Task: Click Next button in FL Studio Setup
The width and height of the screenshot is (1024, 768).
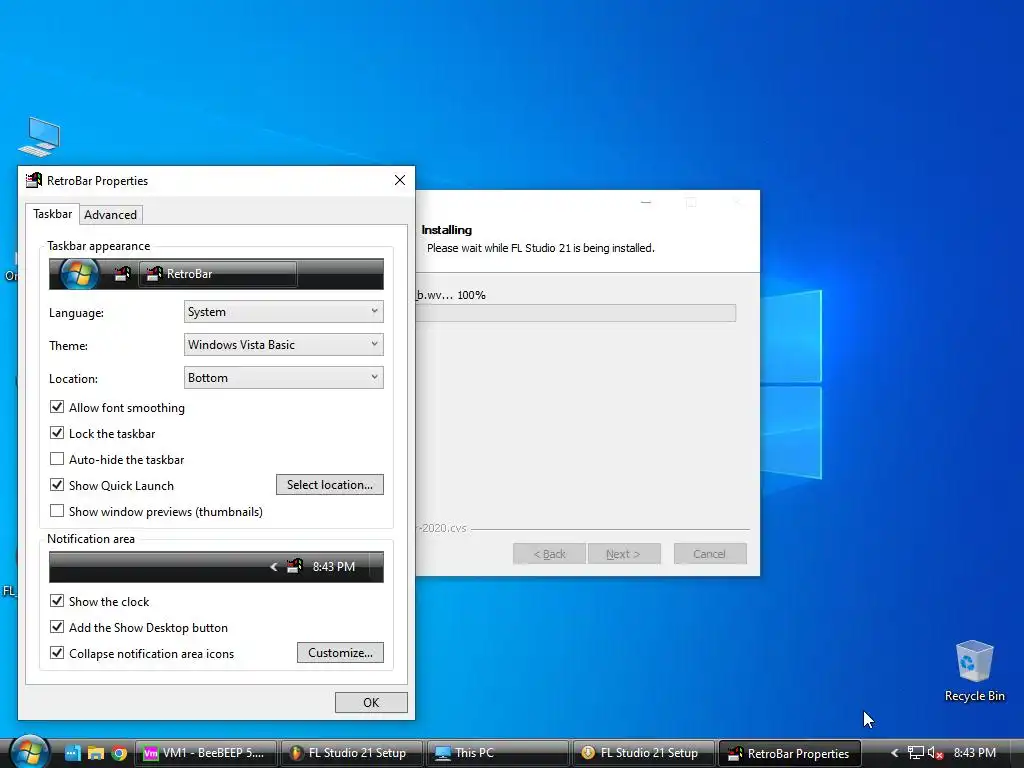Action: [x=624, y=554]
